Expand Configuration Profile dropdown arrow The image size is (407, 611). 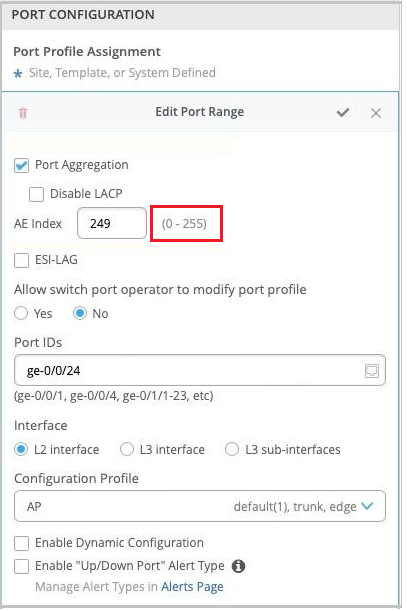pos(367,506)
